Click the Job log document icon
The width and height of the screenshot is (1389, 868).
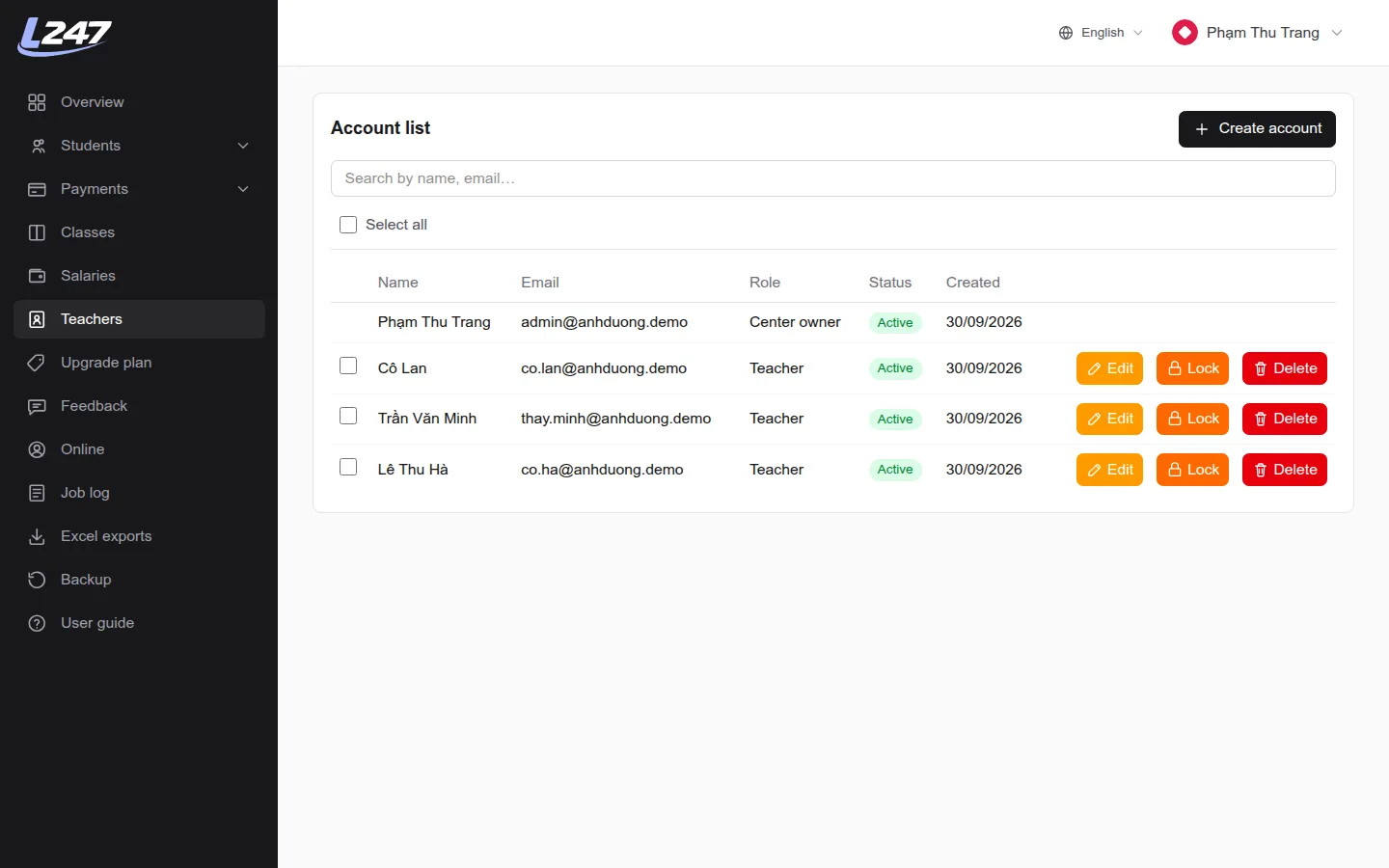(x=37, y=493)
